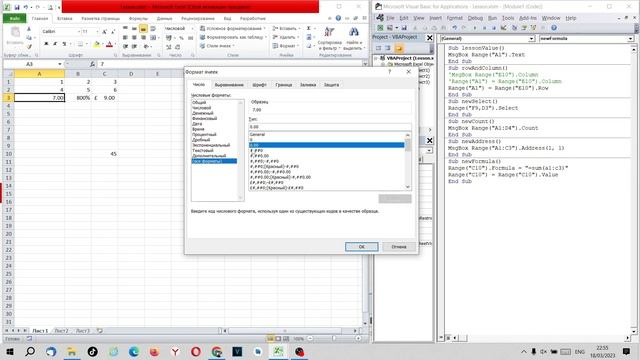Click the Excel zoom slider in the status bar
640x360 pixels.
tap(333, 339)
